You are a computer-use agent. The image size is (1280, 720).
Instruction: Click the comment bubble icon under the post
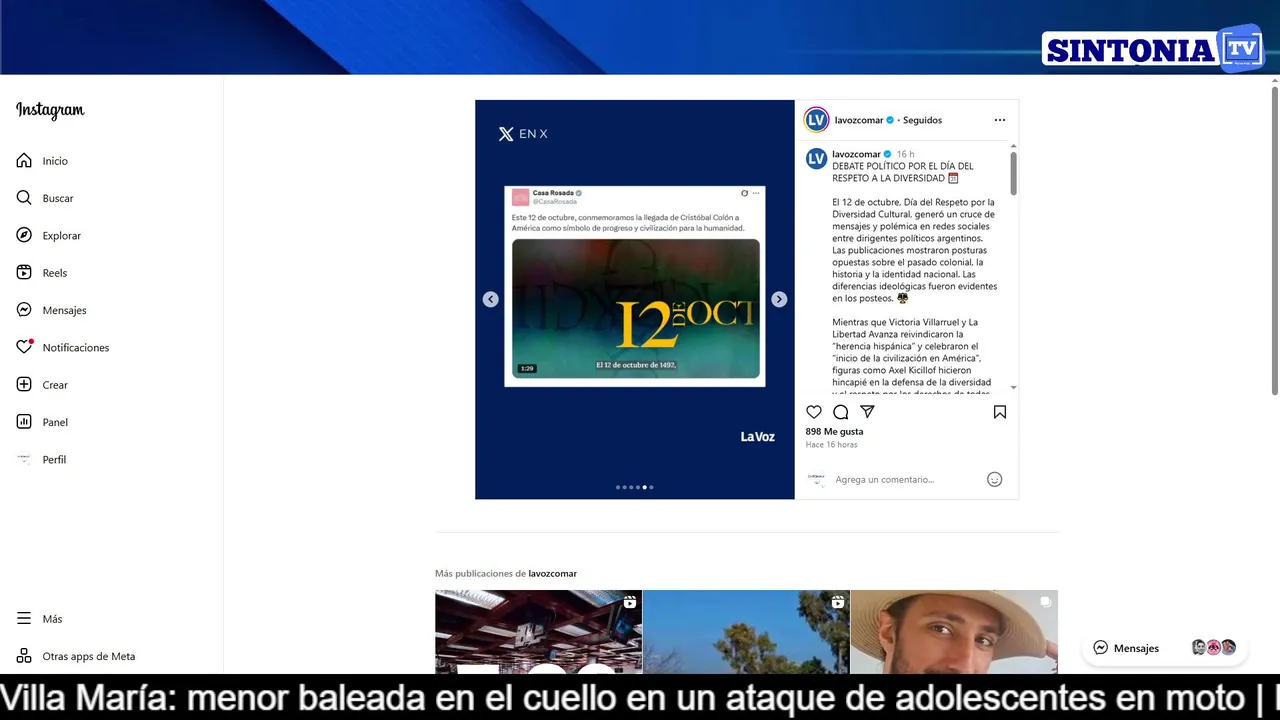tap(841, 412)
